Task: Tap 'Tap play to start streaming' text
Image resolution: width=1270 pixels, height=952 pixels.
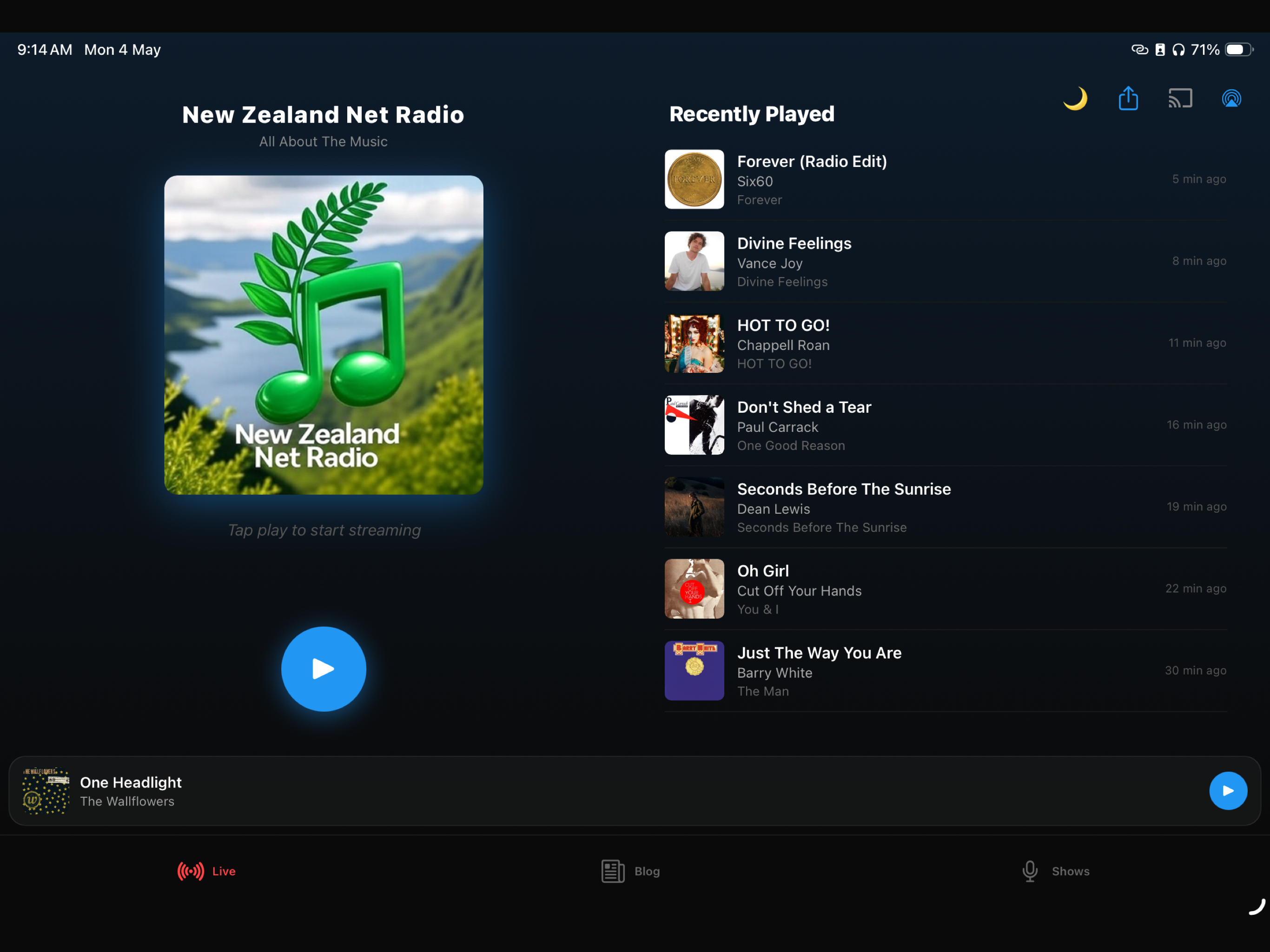Action: (x=324, y=529)
